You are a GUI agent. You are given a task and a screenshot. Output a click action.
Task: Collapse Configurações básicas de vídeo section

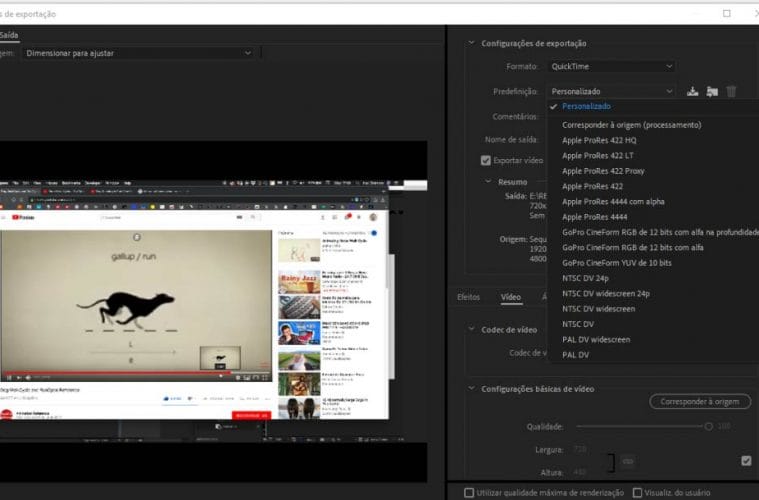472,388
